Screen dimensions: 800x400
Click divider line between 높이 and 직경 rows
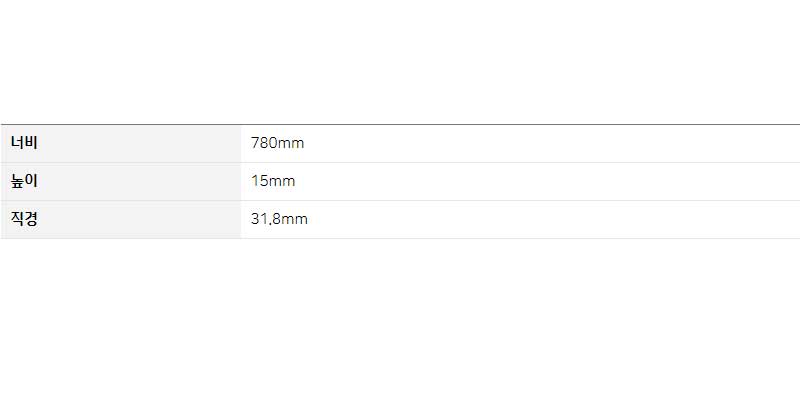tap(400, 201)
